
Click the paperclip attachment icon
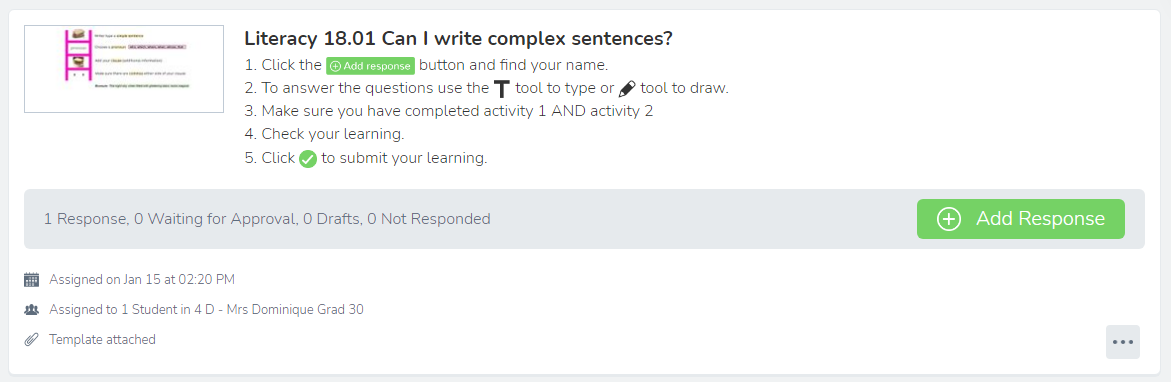tap(31, 339)
